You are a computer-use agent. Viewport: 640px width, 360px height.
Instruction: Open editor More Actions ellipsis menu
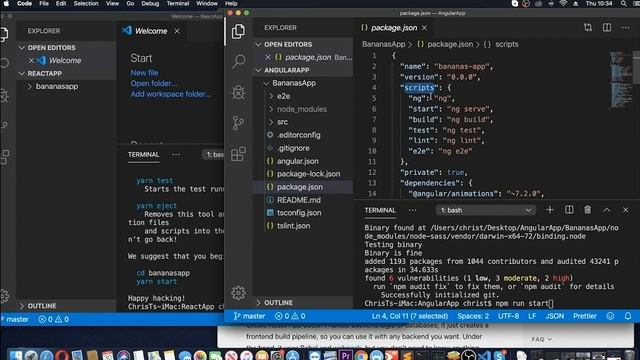(625, 27)
